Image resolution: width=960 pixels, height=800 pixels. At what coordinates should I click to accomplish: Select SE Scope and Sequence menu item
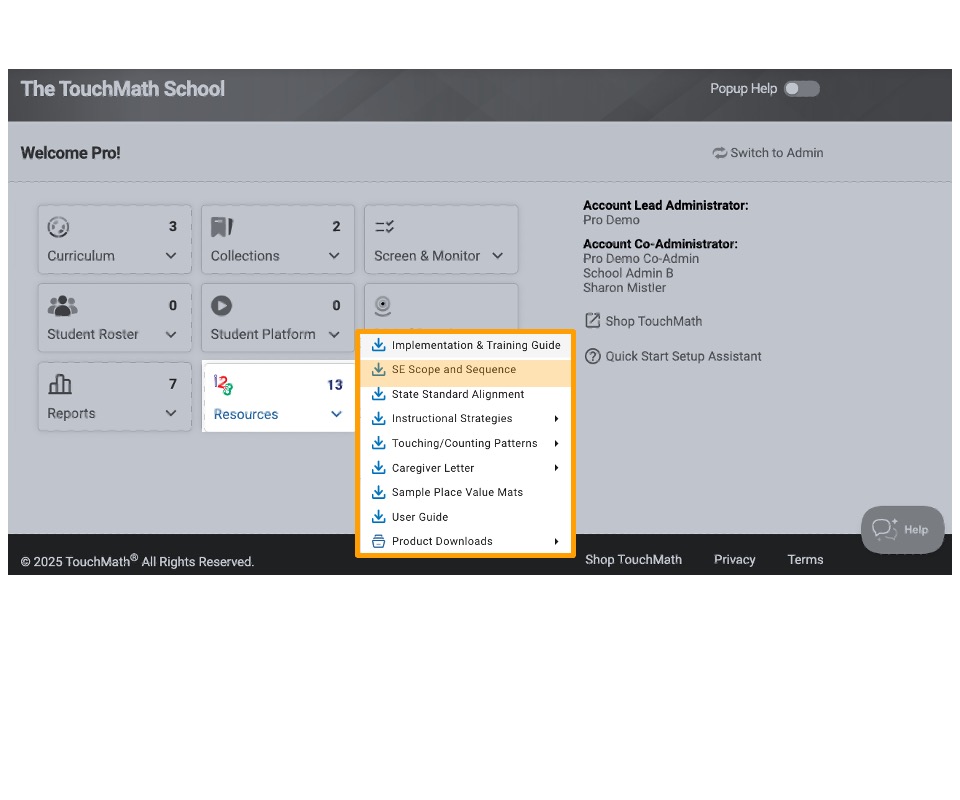pos(465,372)
